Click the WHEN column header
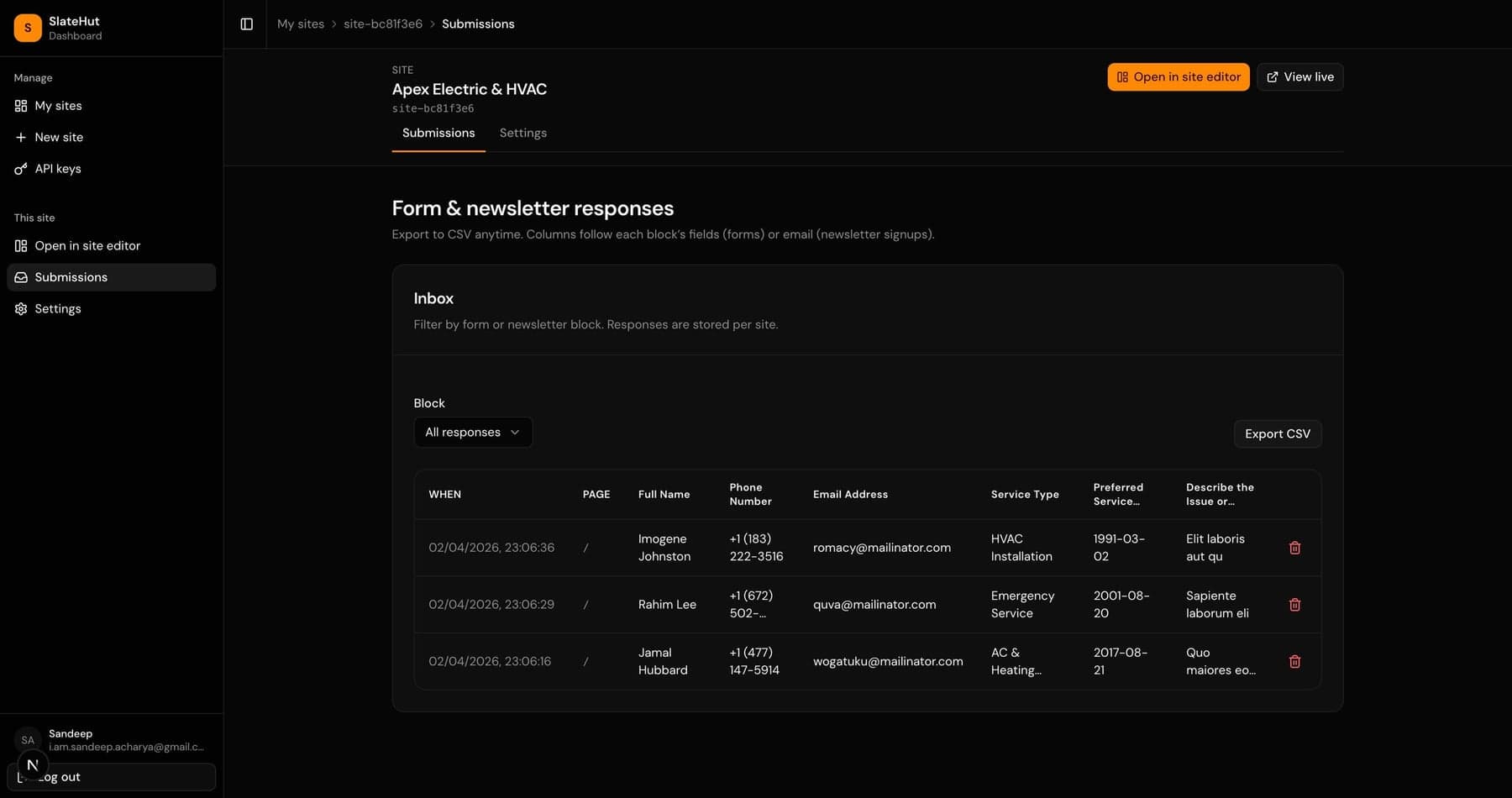This screenshot has width=1512, height=798. (444, 495)
